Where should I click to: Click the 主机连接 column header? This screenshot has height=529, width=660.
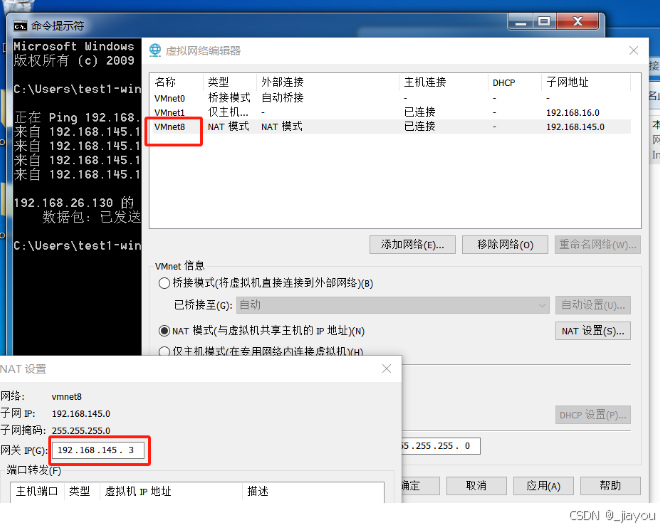(444, 82)
